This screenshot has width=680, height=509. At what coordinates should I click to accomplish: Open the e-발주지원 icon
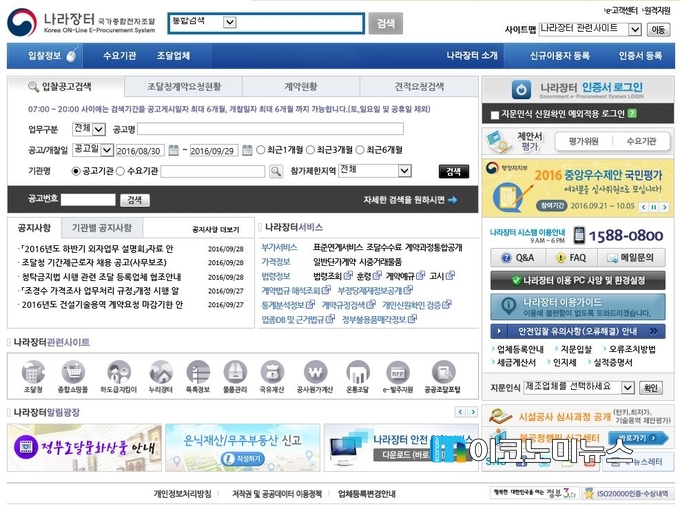pyautogui.click(x=398, y=372)
